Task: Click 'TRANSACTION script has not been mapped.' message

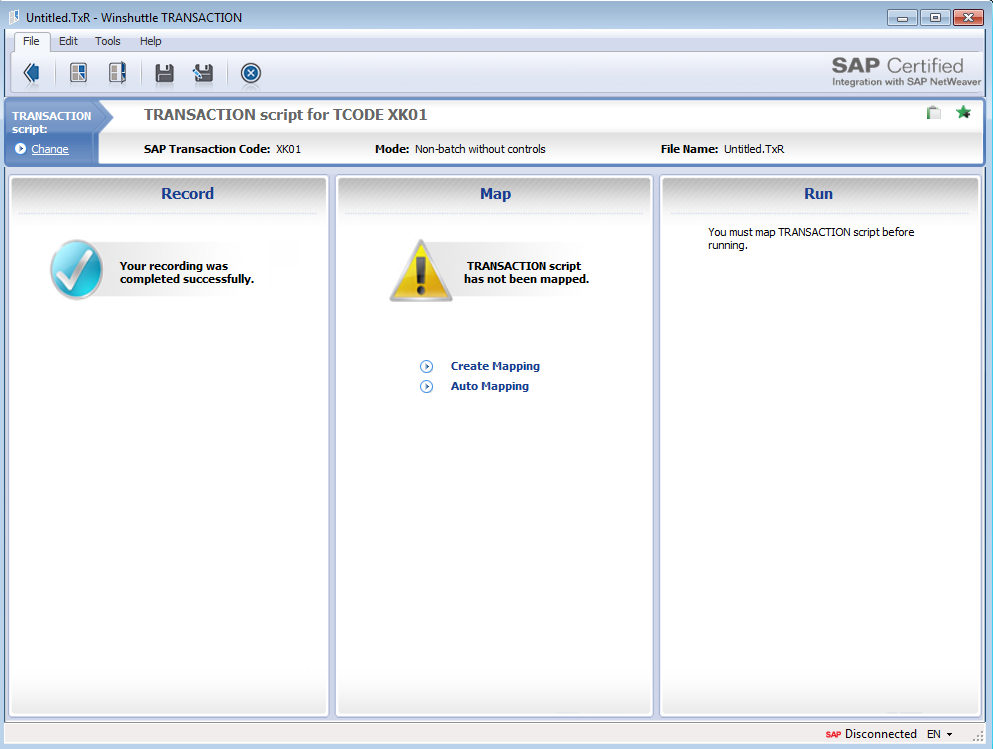Action: pyautogui.click(x=526, y=273)
